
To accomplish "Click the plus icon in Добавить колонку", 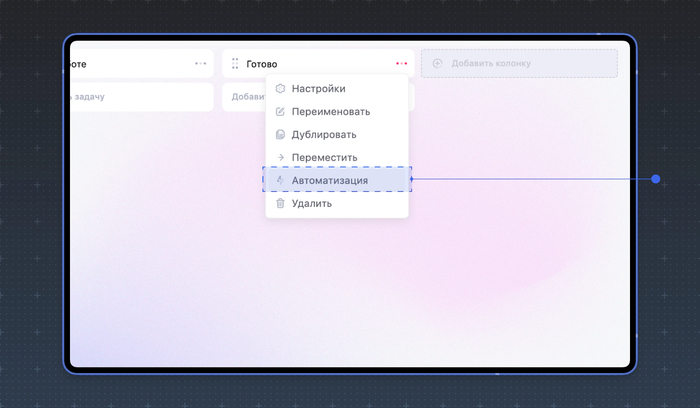I will click(437, 63).
